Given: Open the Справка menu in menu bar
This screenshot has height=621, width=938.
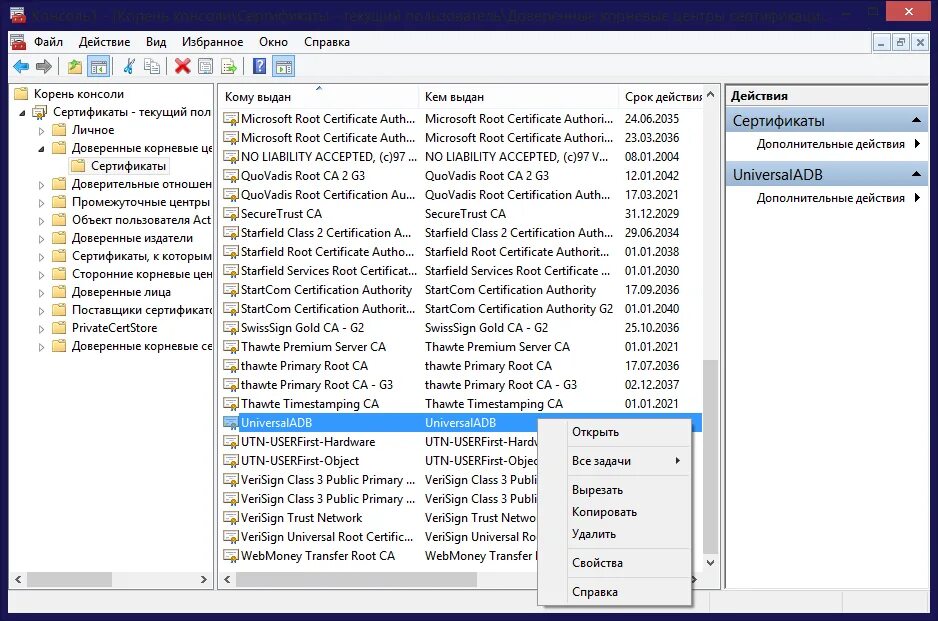Looking at the screenshot, I should coord(327,42).
